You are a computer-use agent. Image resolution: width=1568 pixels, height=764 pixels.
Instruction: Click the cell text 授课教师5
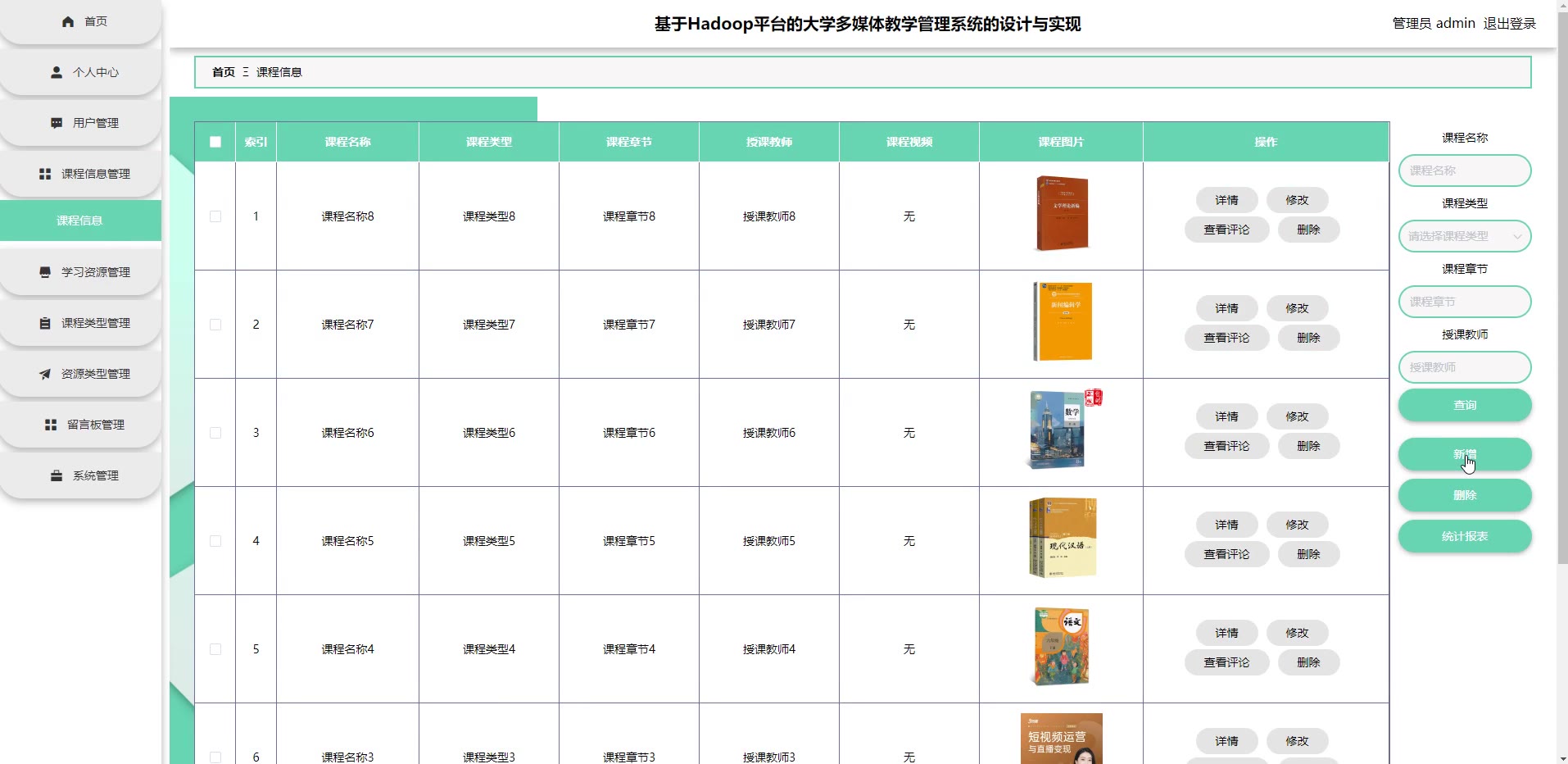coord(769,541)
